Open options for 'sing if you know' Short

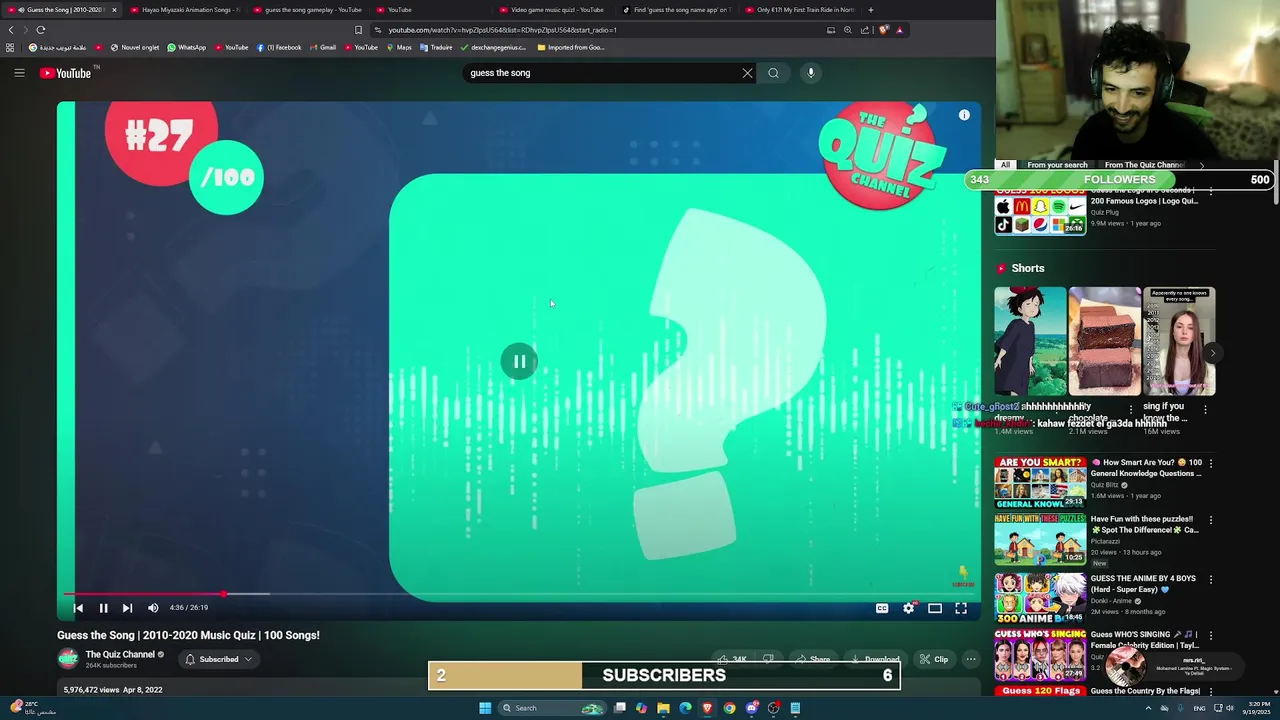1205,409
